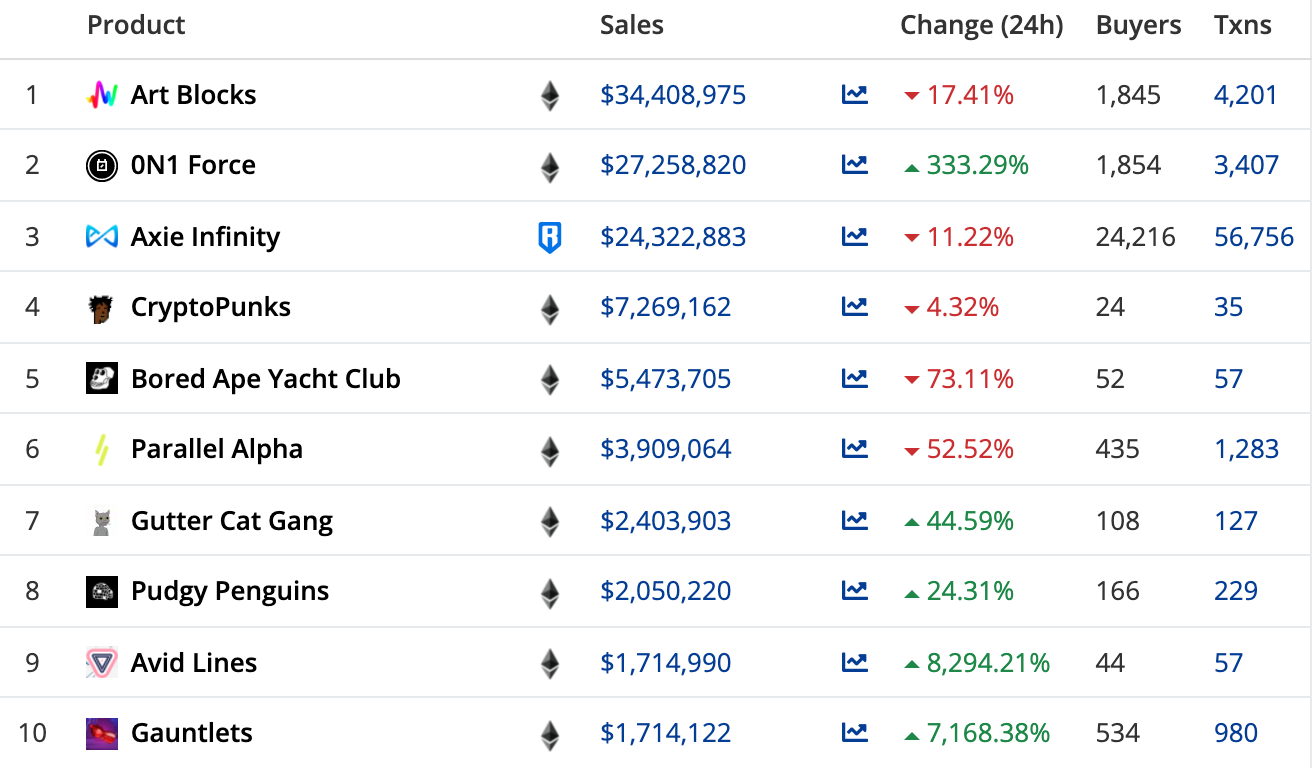Click the Pudgy Penguins logo icon
The height and width of the screenshot is (768, 1314).
point(102,591)
